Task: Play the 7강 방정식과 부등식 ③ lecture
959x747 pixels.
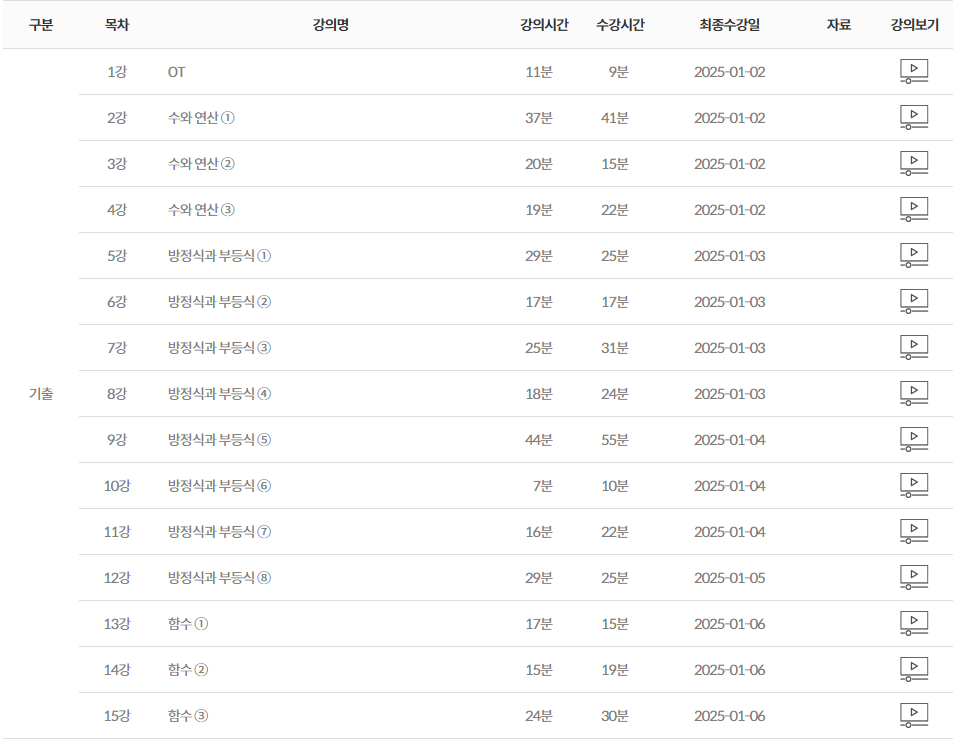Action: pyautogui.click(x=914, y=348)
